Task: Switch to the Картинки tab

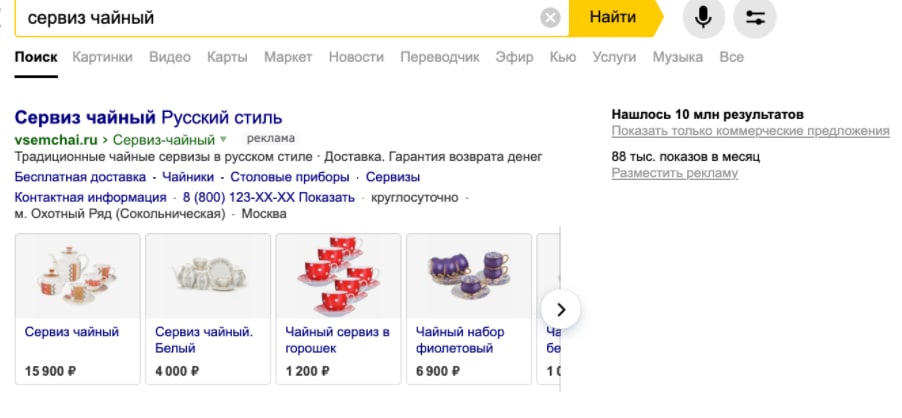Action: (103, 57)
